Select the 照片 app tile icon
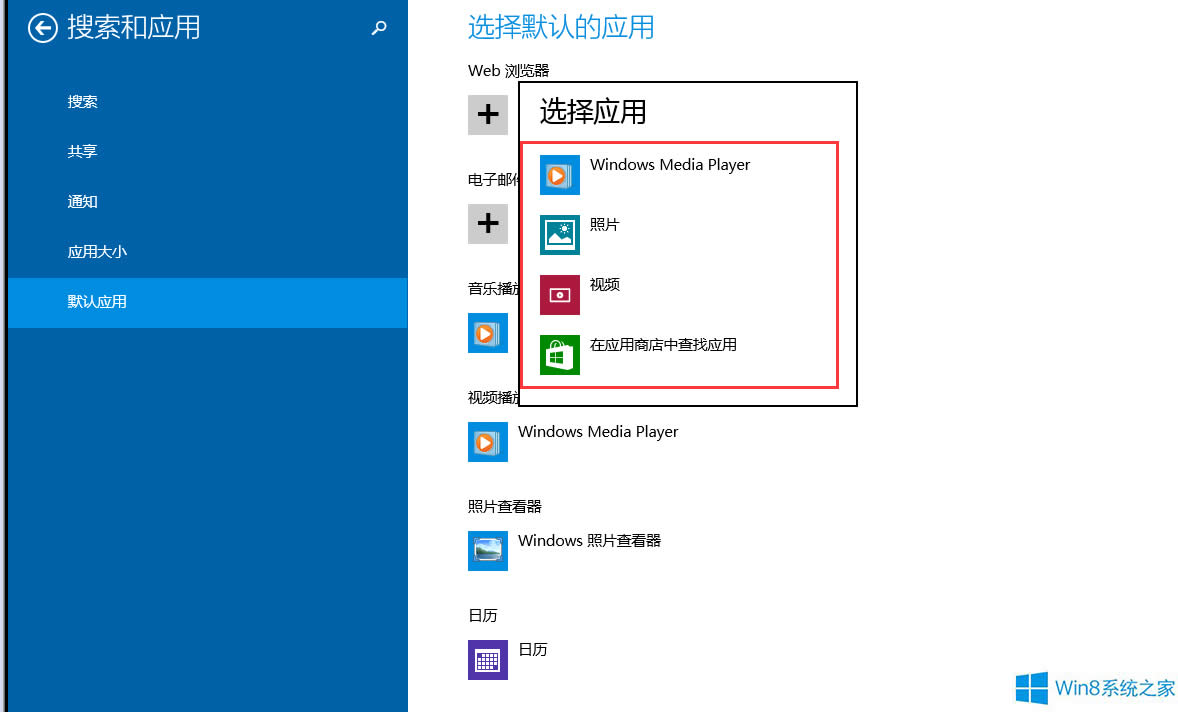 [560, 234]
